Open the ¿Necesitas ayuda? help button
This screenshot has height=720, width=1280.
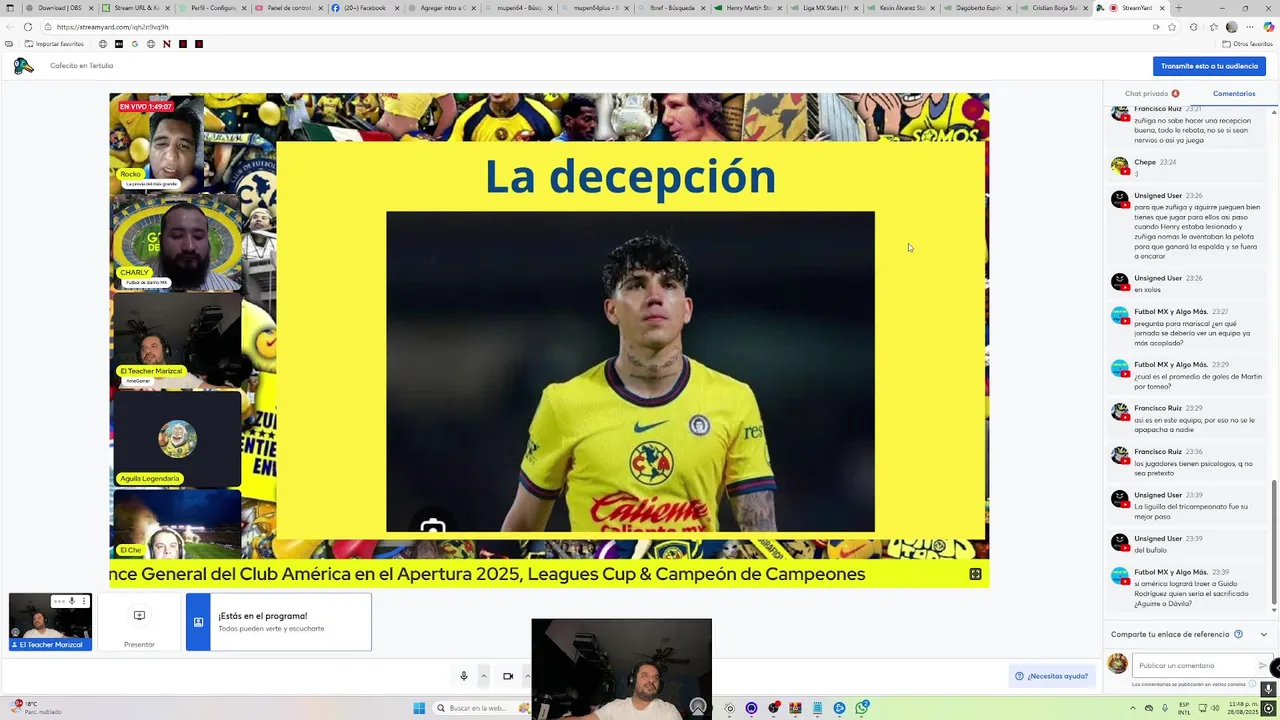point(1051,676)
